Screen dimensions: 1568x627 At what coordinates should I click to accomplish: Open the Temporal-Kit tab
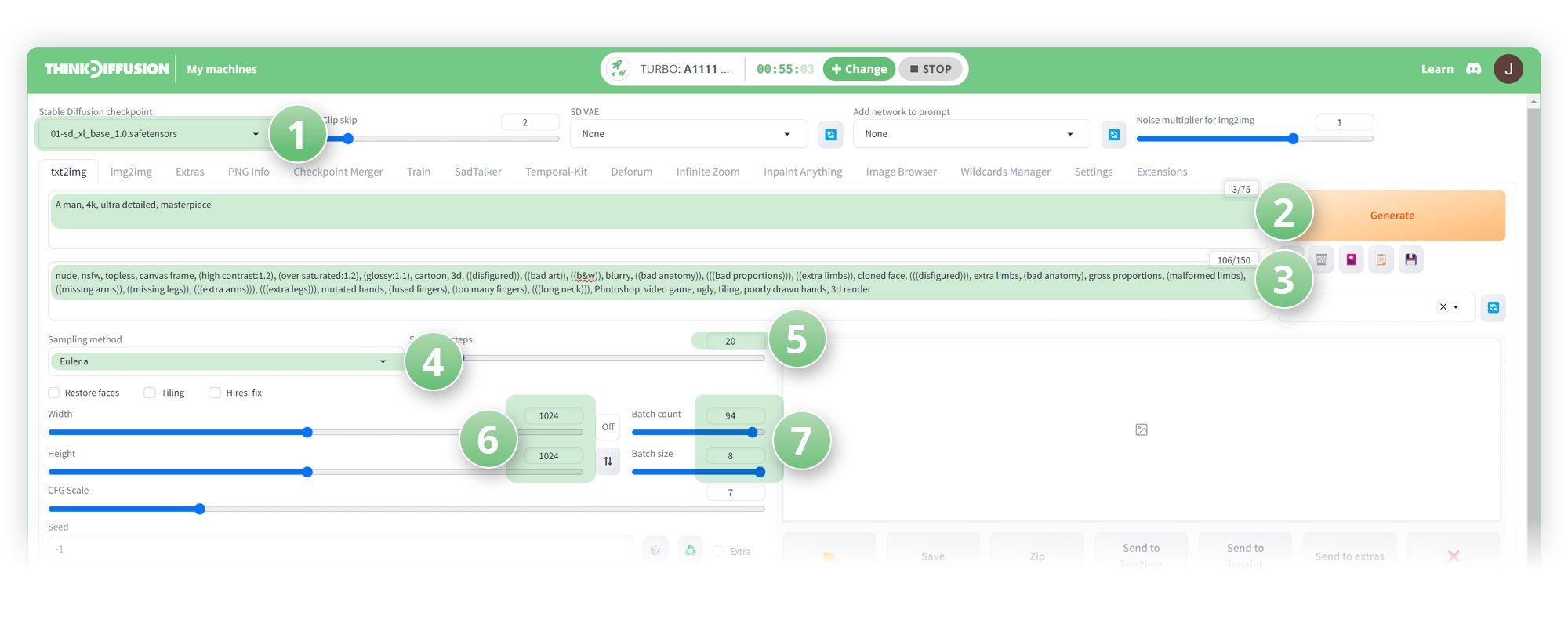(556, 172)
